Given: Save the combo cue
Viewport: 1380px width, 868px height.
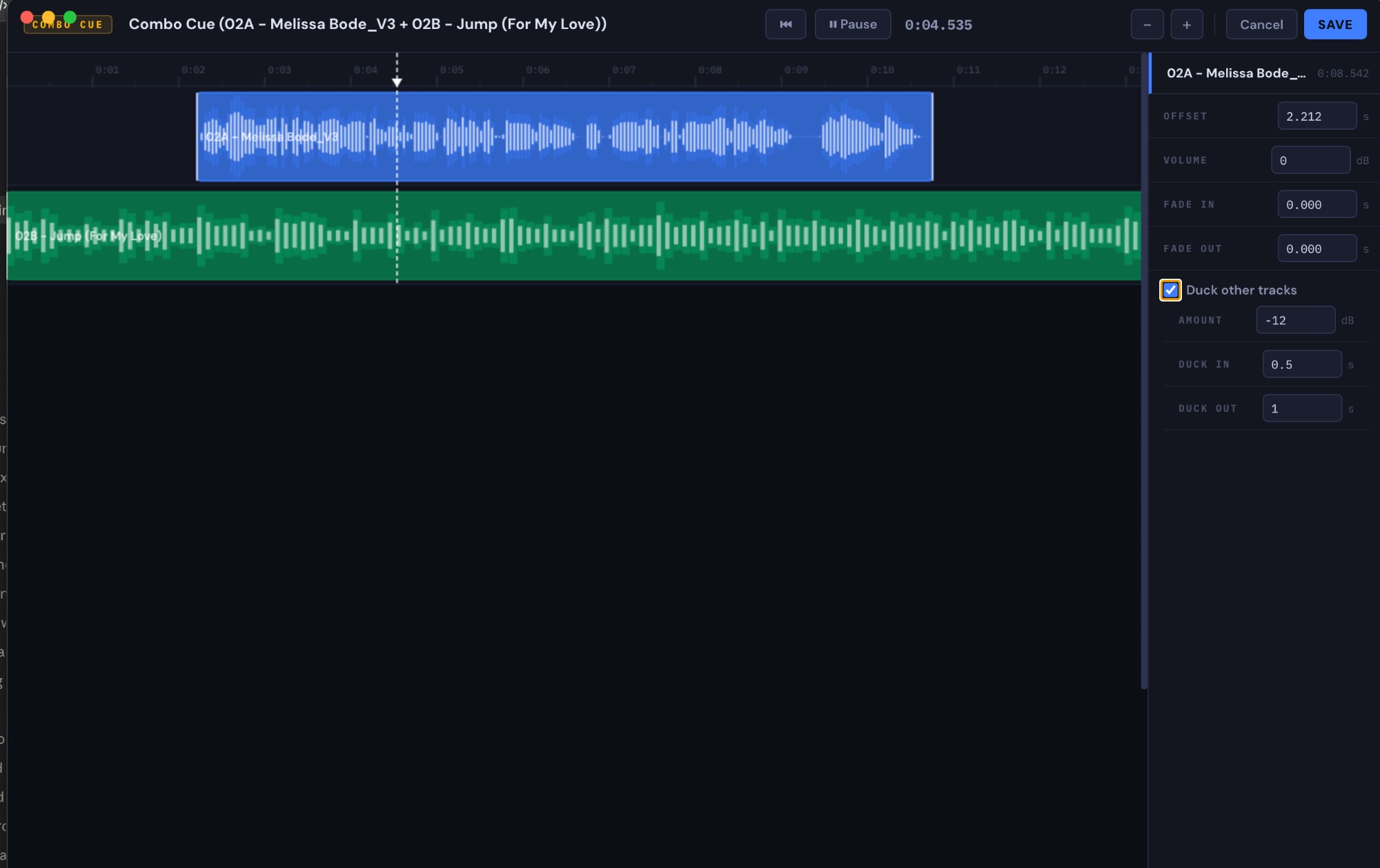Looking at the screenshot, I should pyautogui.click(x=1335, y=25).
